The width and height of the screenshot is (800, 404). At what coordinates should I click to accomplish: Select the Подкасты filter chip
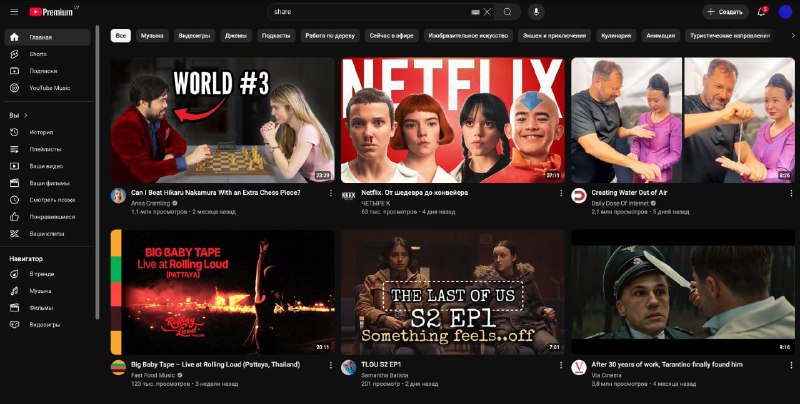click(x=276, y=36)
